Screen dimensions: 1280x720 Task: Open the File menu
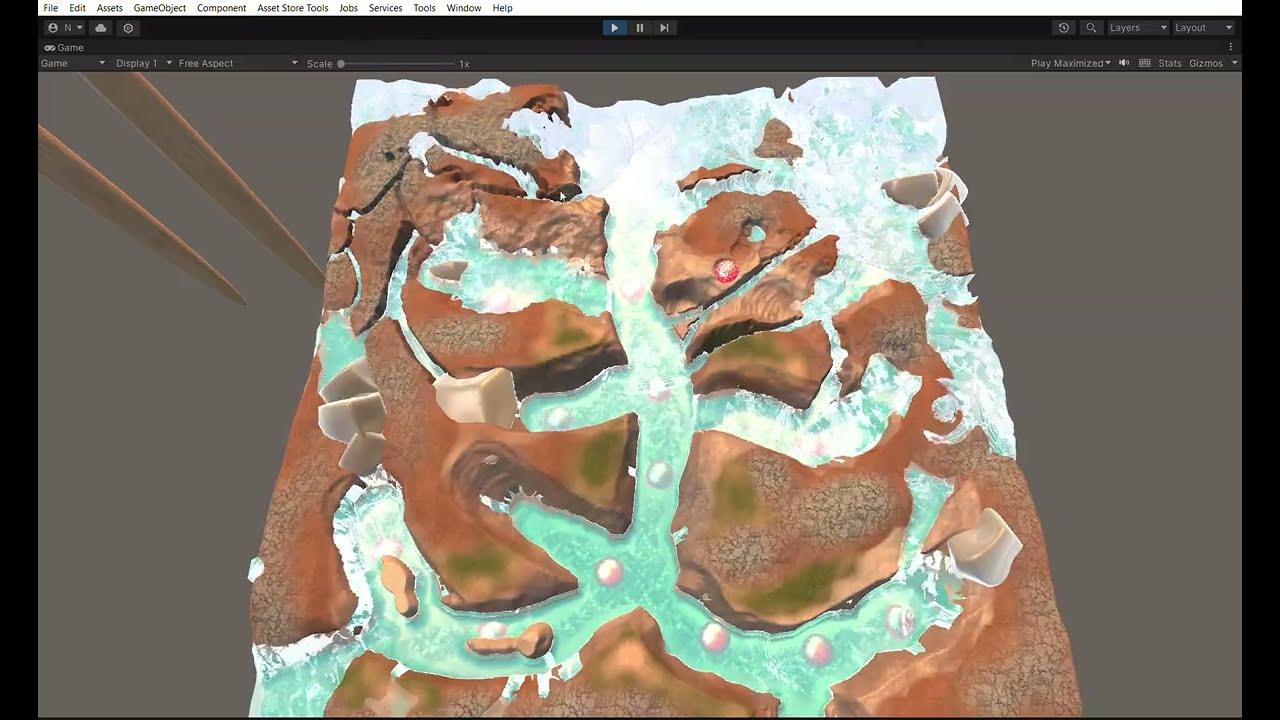point(50,8)
